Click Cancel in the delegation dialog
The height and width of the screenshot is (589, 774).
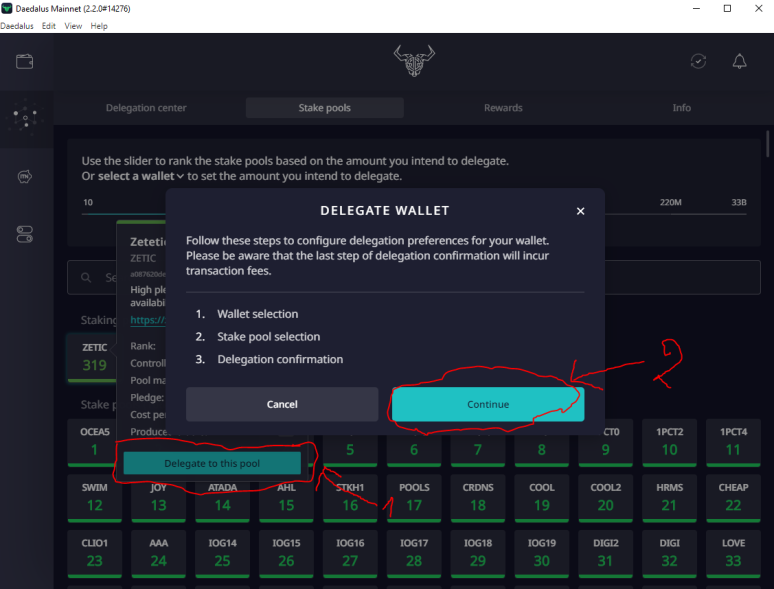click(x=282, y=404)
